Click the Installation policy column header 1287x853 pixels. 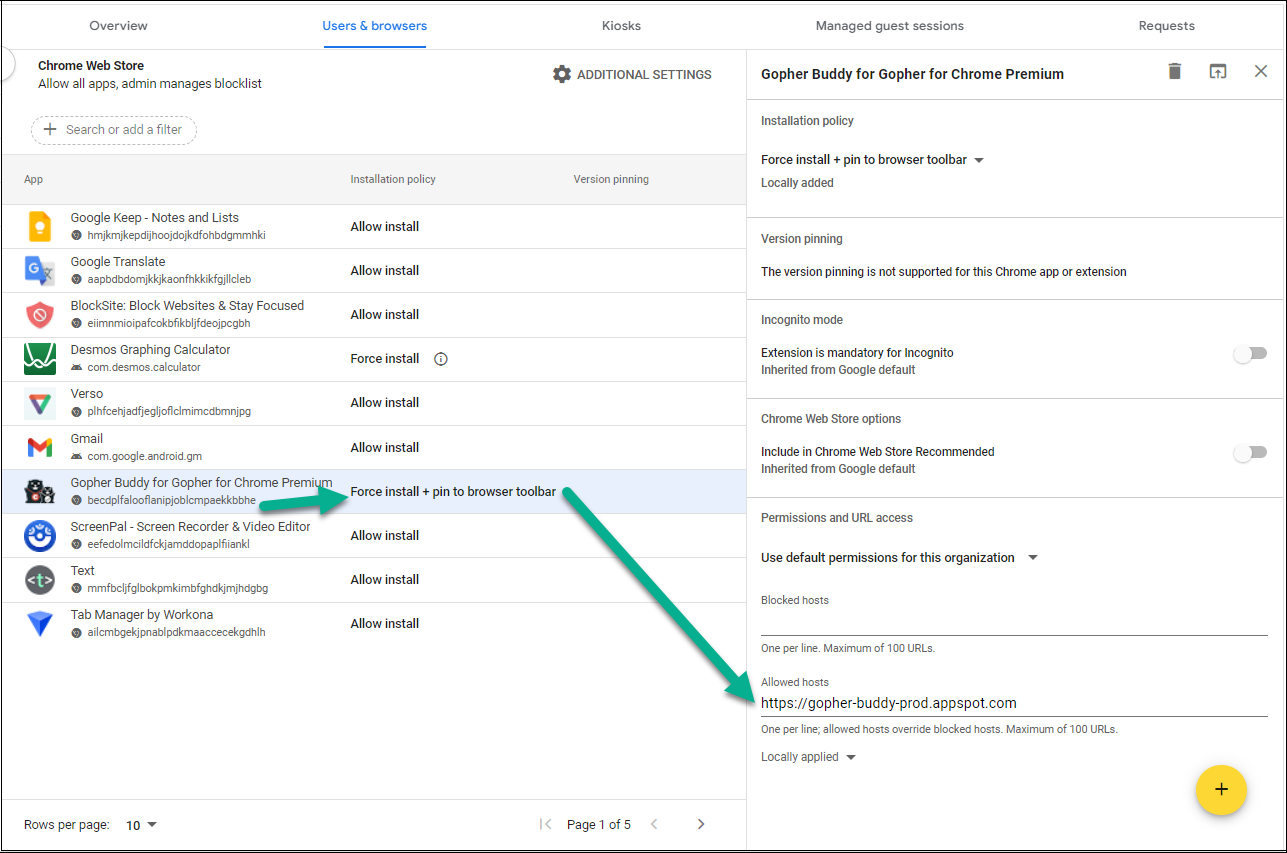393,180
